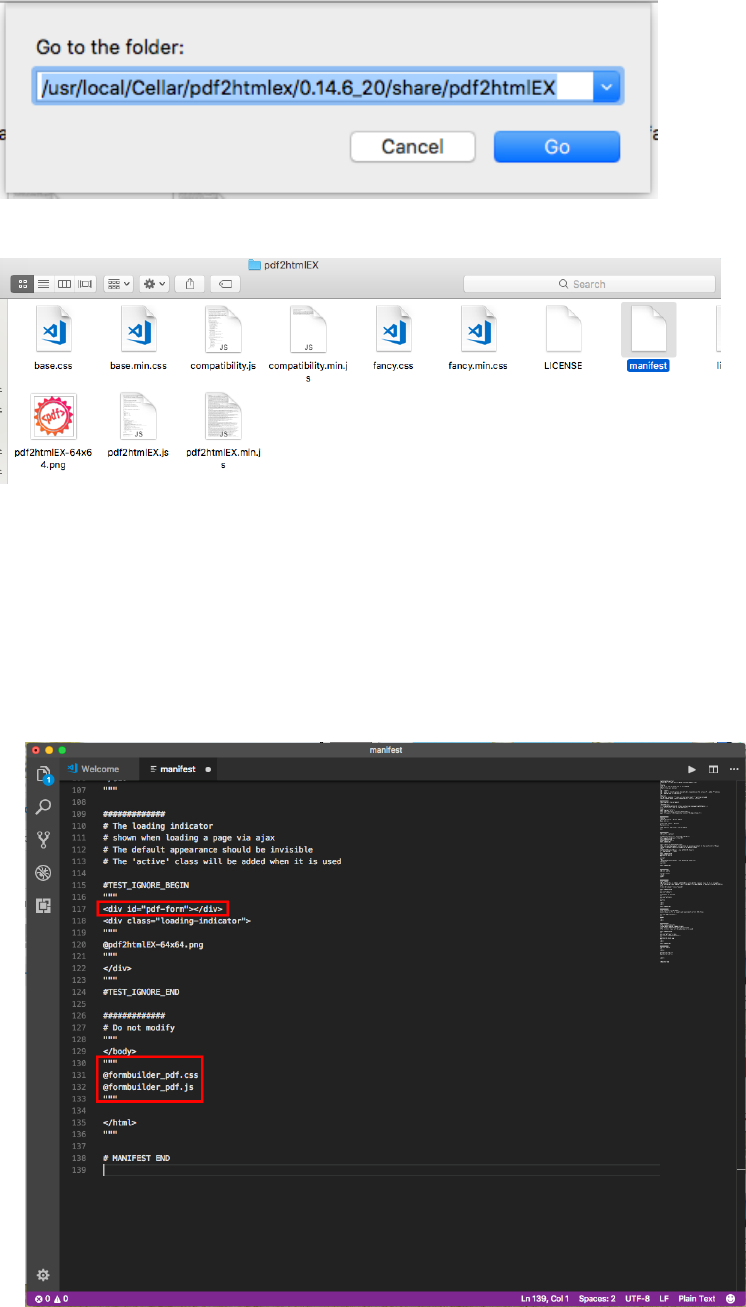Open Finder arrange-by dropdown
The image size is (746, 1307).
118,284
